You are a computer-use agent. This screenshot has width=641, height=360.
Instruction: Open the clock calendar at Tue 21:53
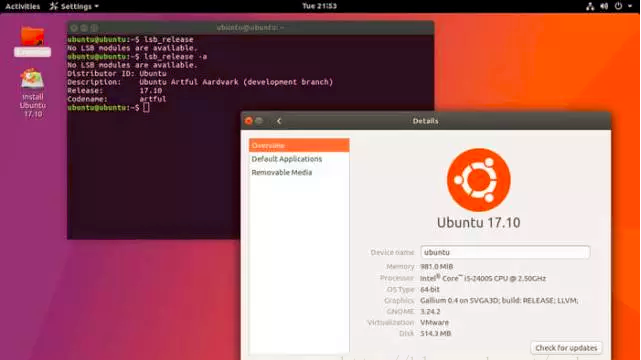click(x=319, y=6)
